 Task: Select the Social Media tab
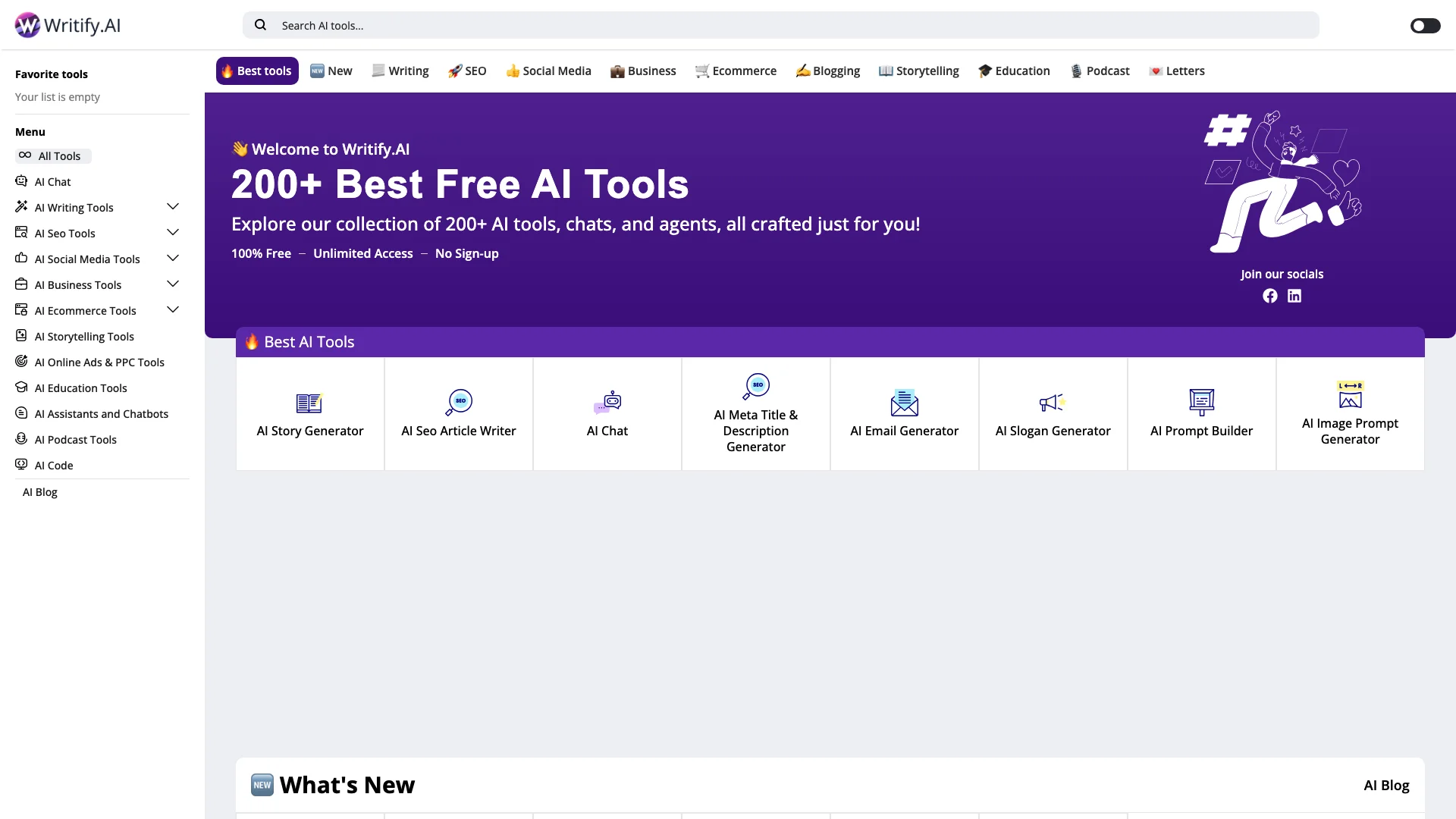548,71
